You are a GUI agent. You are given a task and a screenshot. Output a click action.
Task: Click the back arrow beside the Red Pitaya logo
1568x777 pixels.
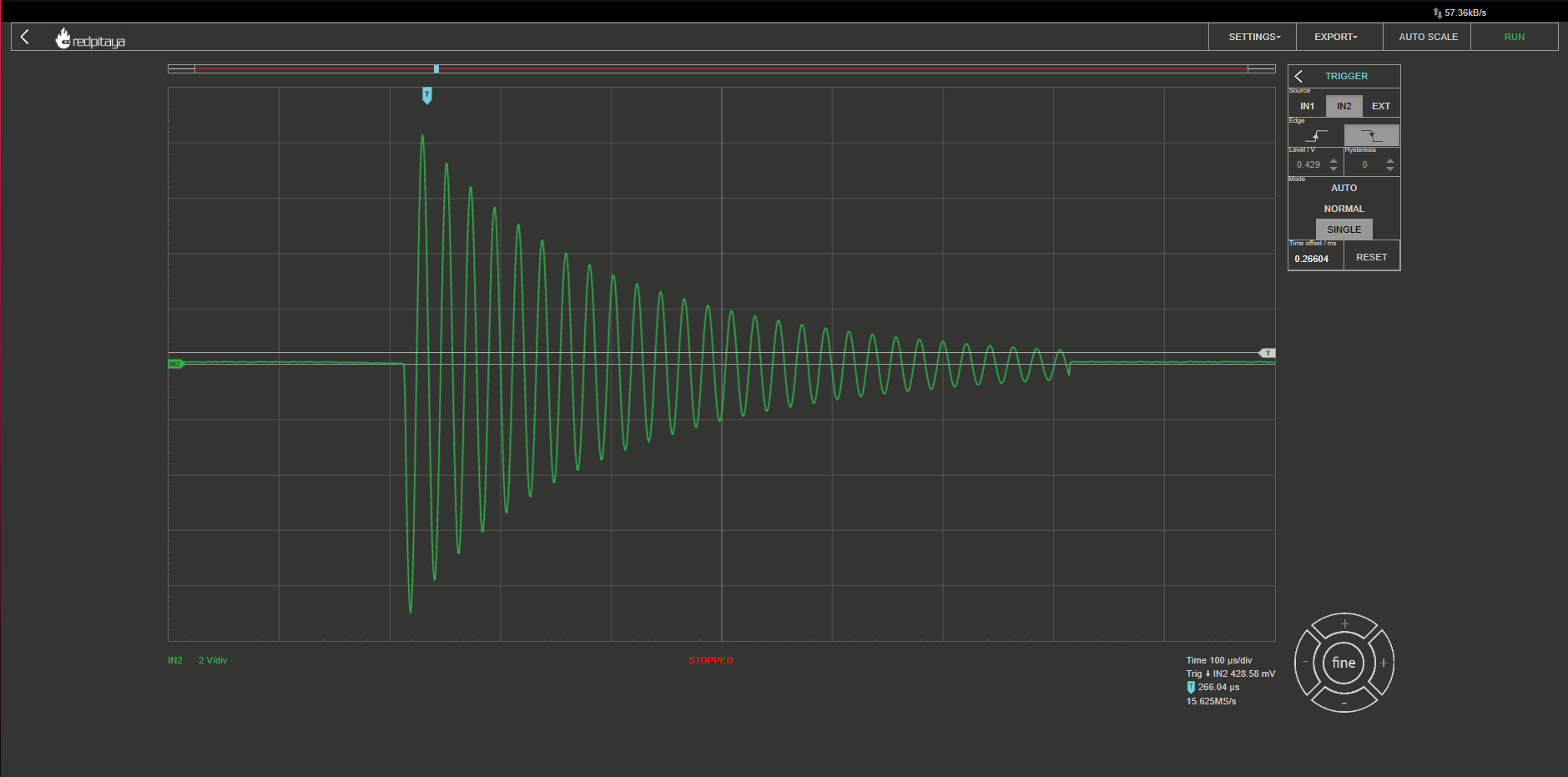pyautogui.click(x=25, y=37)
